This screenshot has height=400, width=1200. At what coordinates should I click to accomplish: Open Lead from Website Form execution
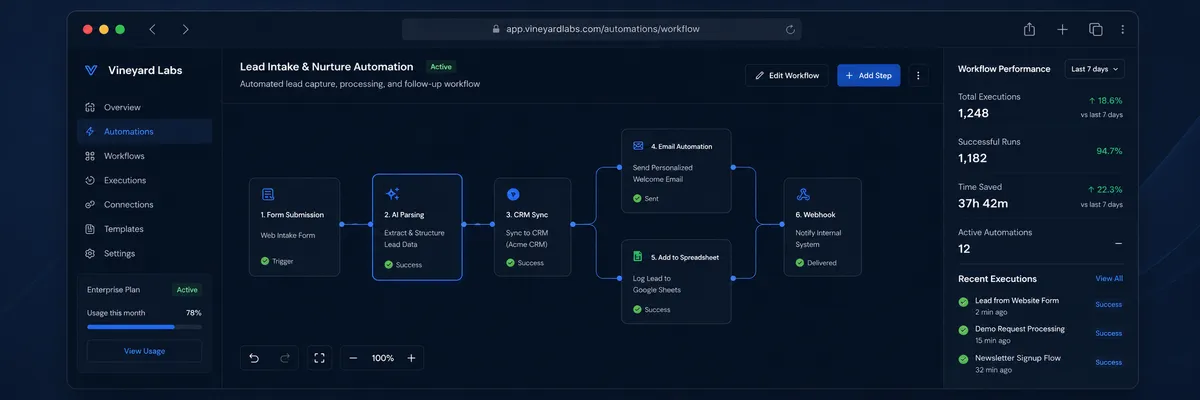[1041, 306]
